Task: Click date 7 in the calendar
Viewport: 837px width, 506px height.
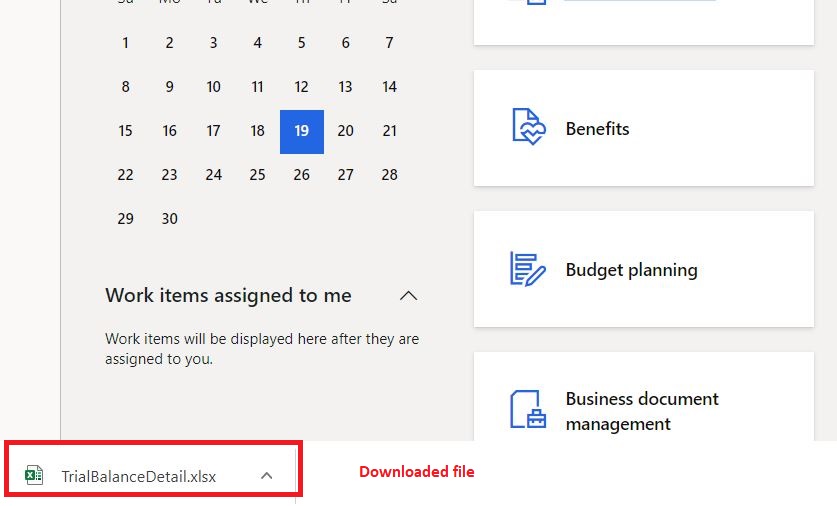Action: 390,43
